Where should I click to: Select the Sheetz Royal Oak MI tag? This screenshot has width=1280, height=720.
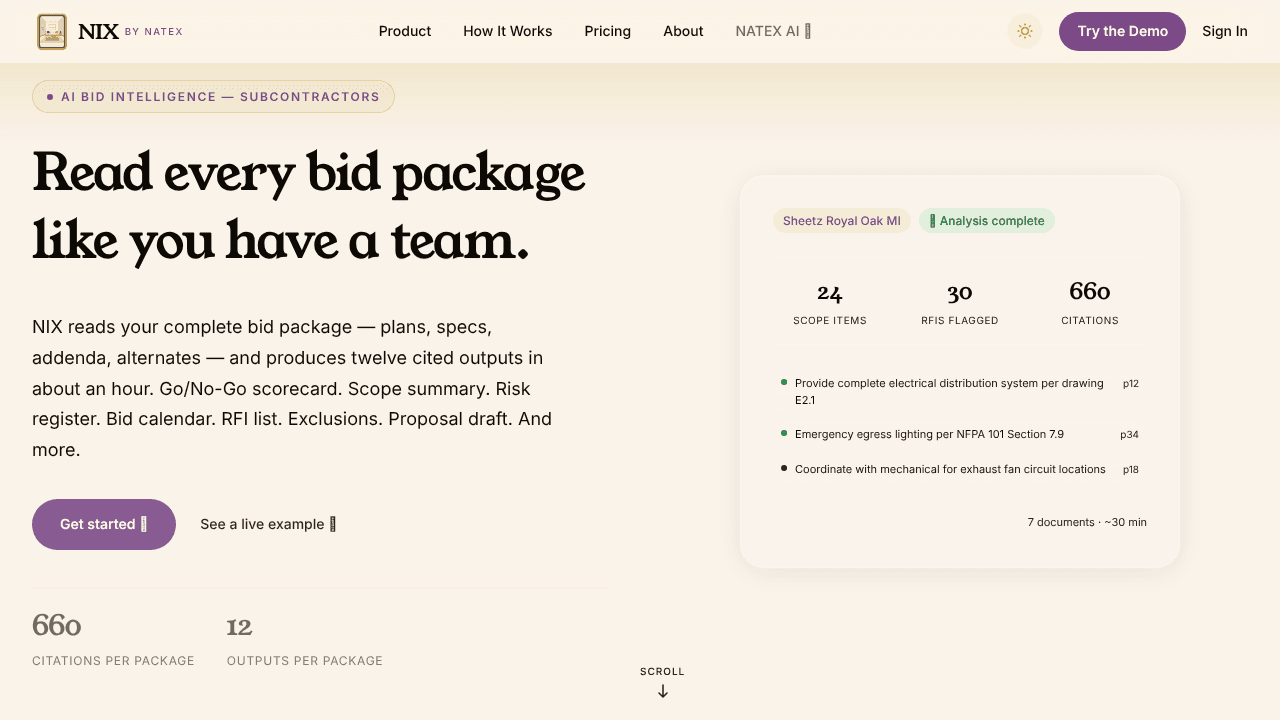(842, 221)
